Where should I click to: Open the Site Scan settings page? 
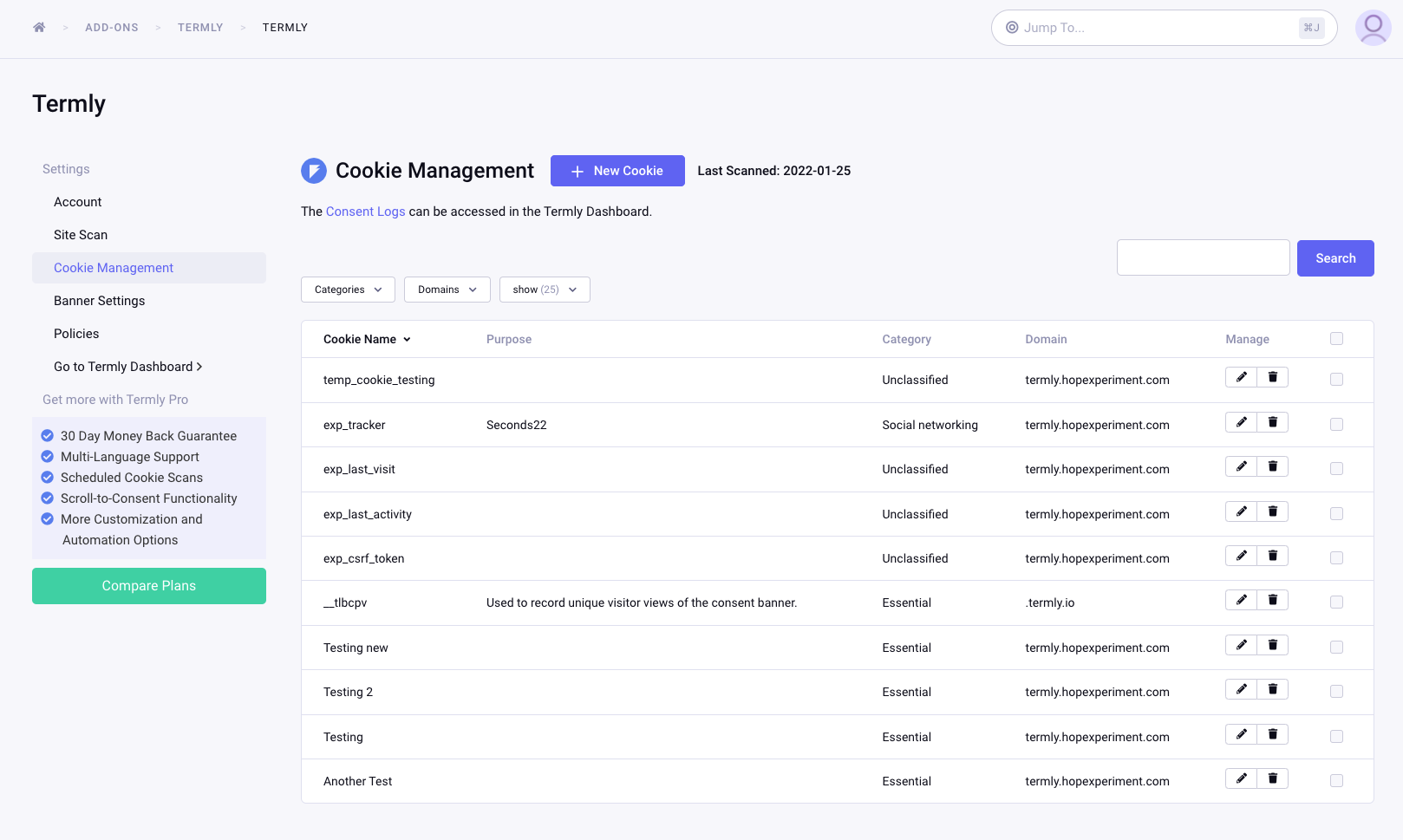click(81, 235)
